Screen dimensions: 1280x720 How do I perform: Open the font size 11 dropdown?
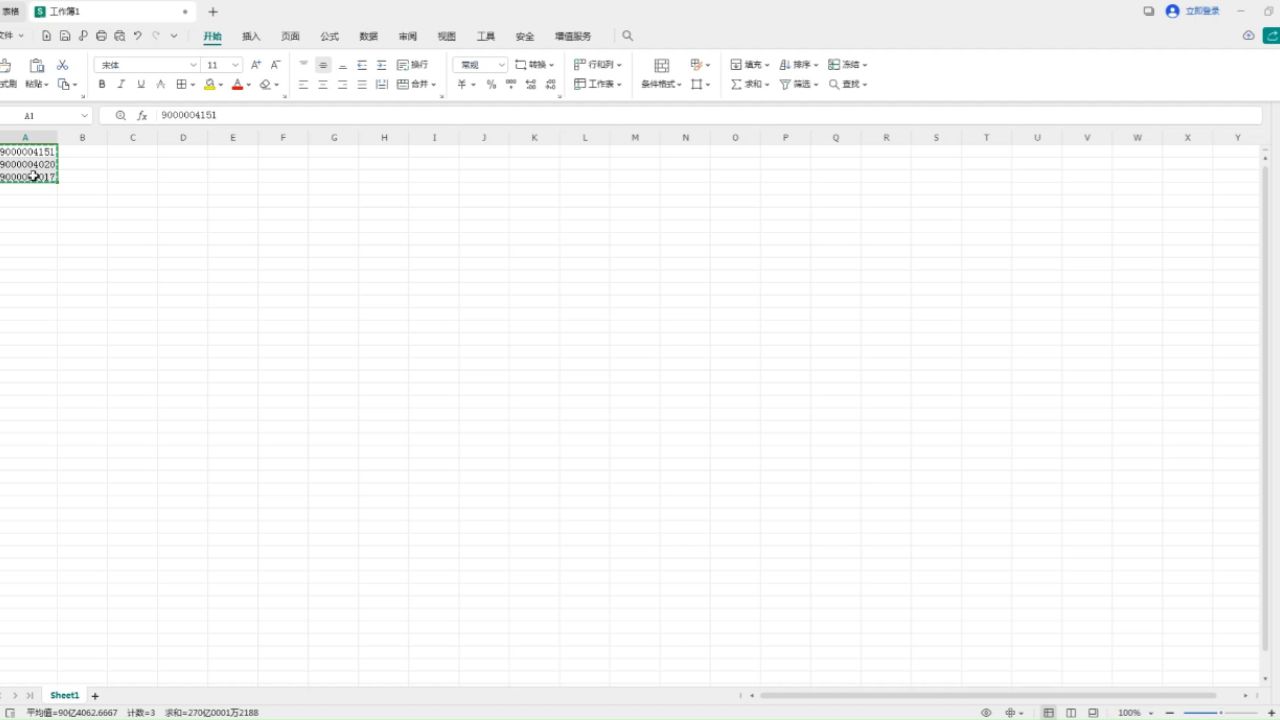click(235, 65)
